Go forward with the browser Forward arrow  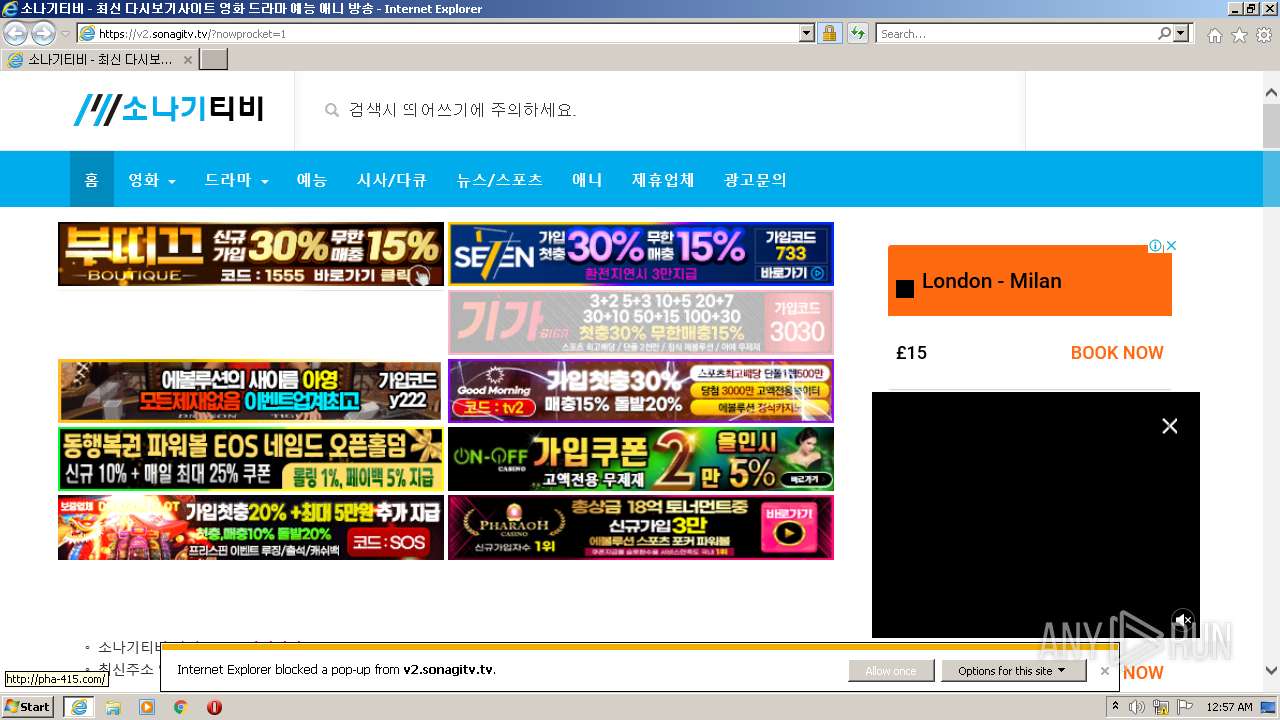(43, 33)
